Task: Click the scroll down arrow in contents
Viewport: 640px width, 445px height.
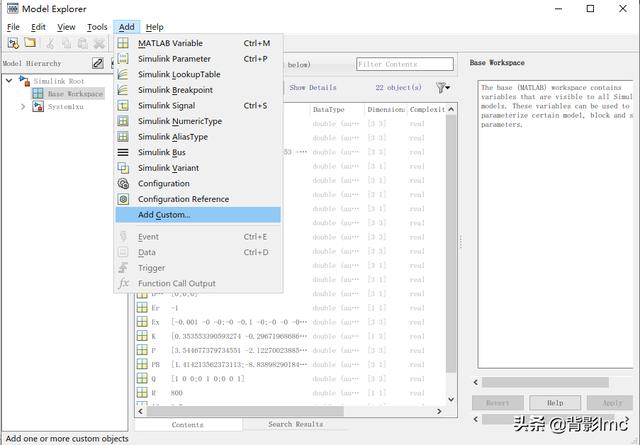Action: pyautogui.click(x=451, y=399)
